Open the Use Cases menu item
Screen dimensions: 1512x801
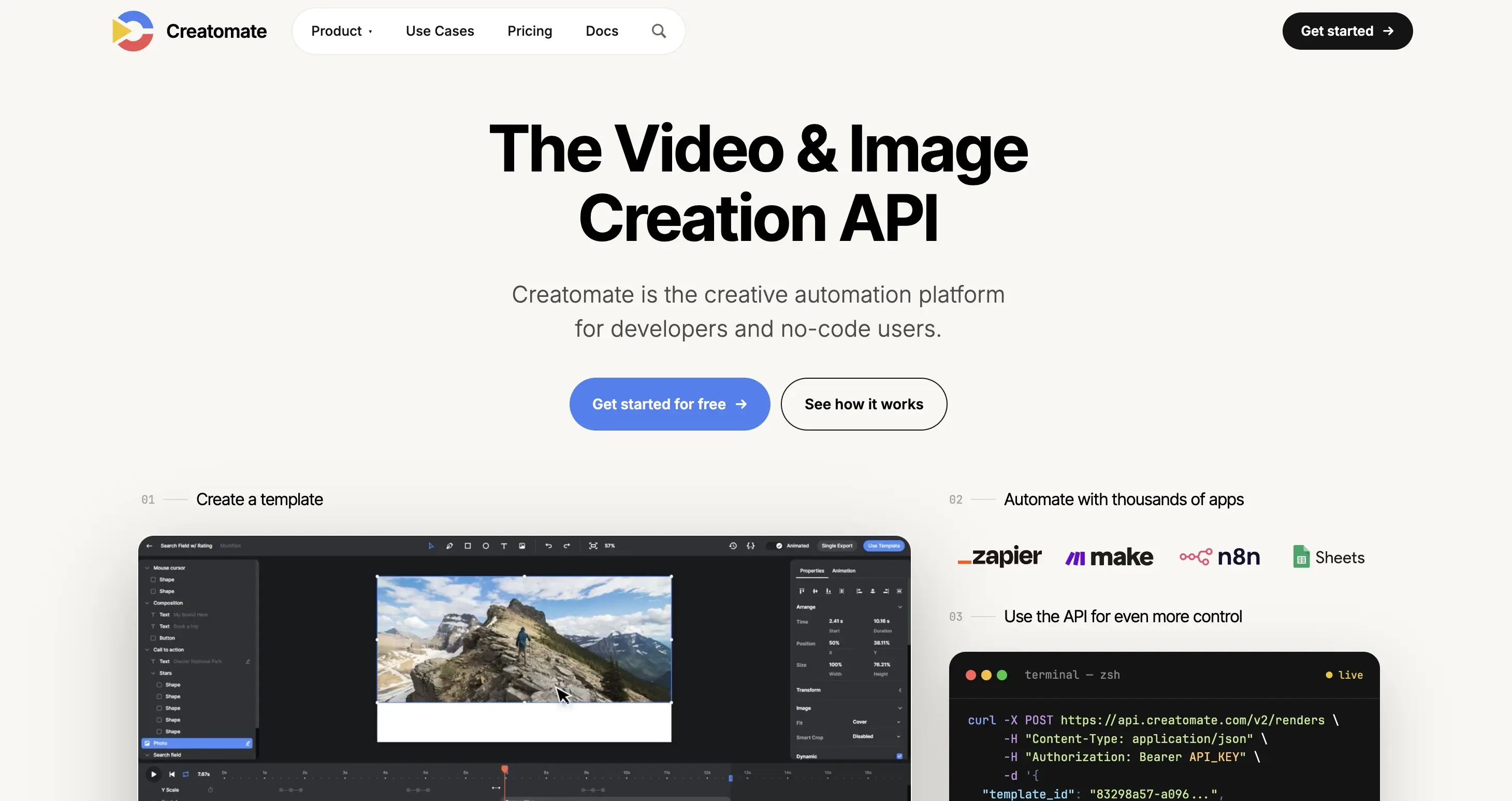point(440,31)
